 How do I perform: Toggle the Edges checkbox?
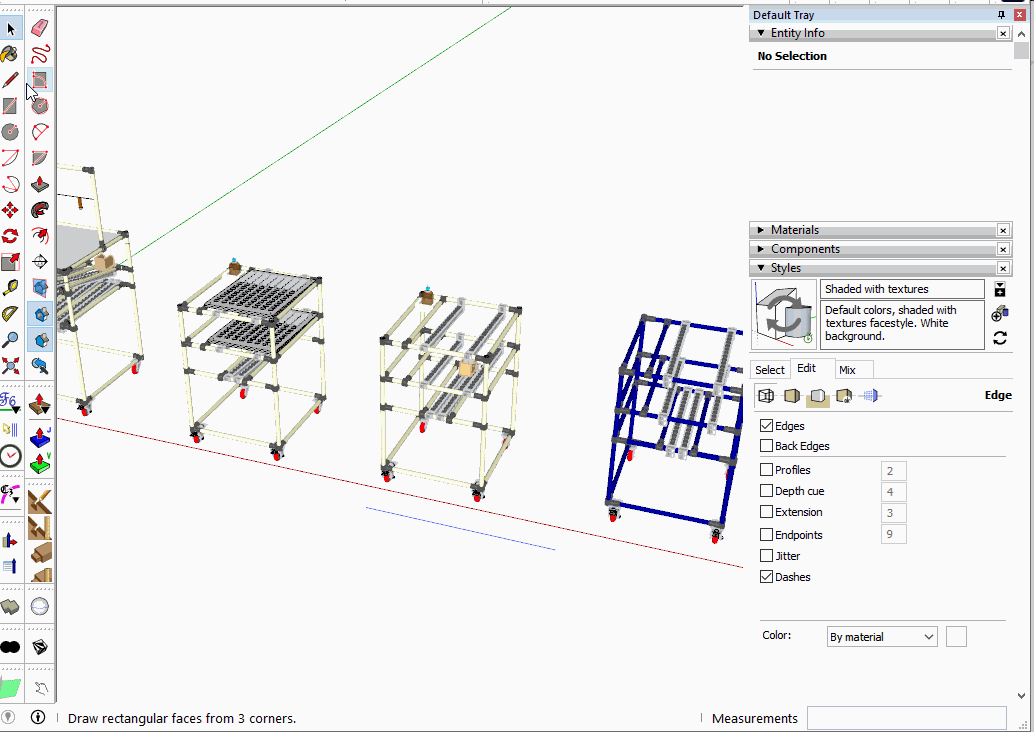click(766, 425)
